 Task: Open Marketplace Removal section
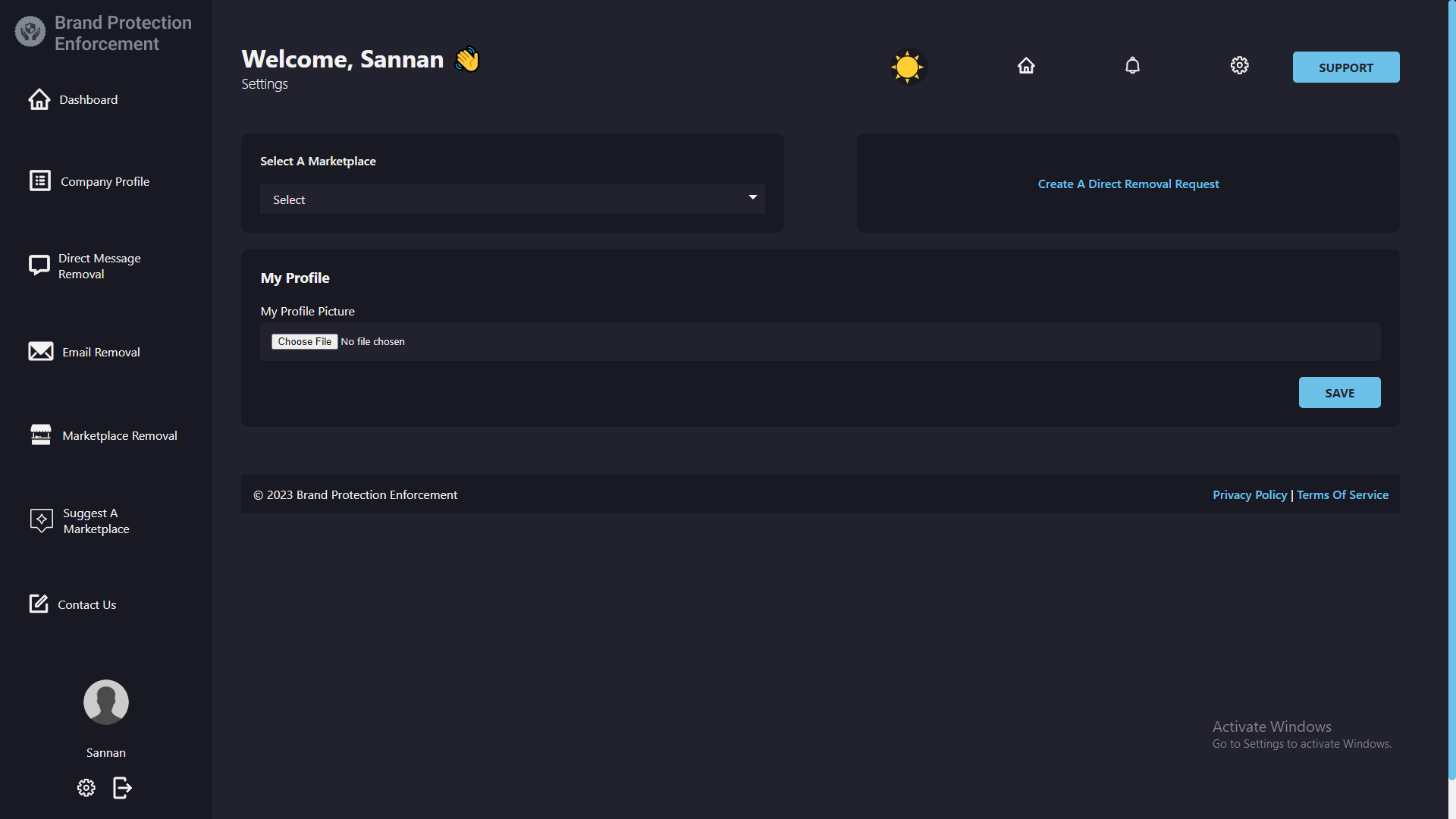(118, 435)
